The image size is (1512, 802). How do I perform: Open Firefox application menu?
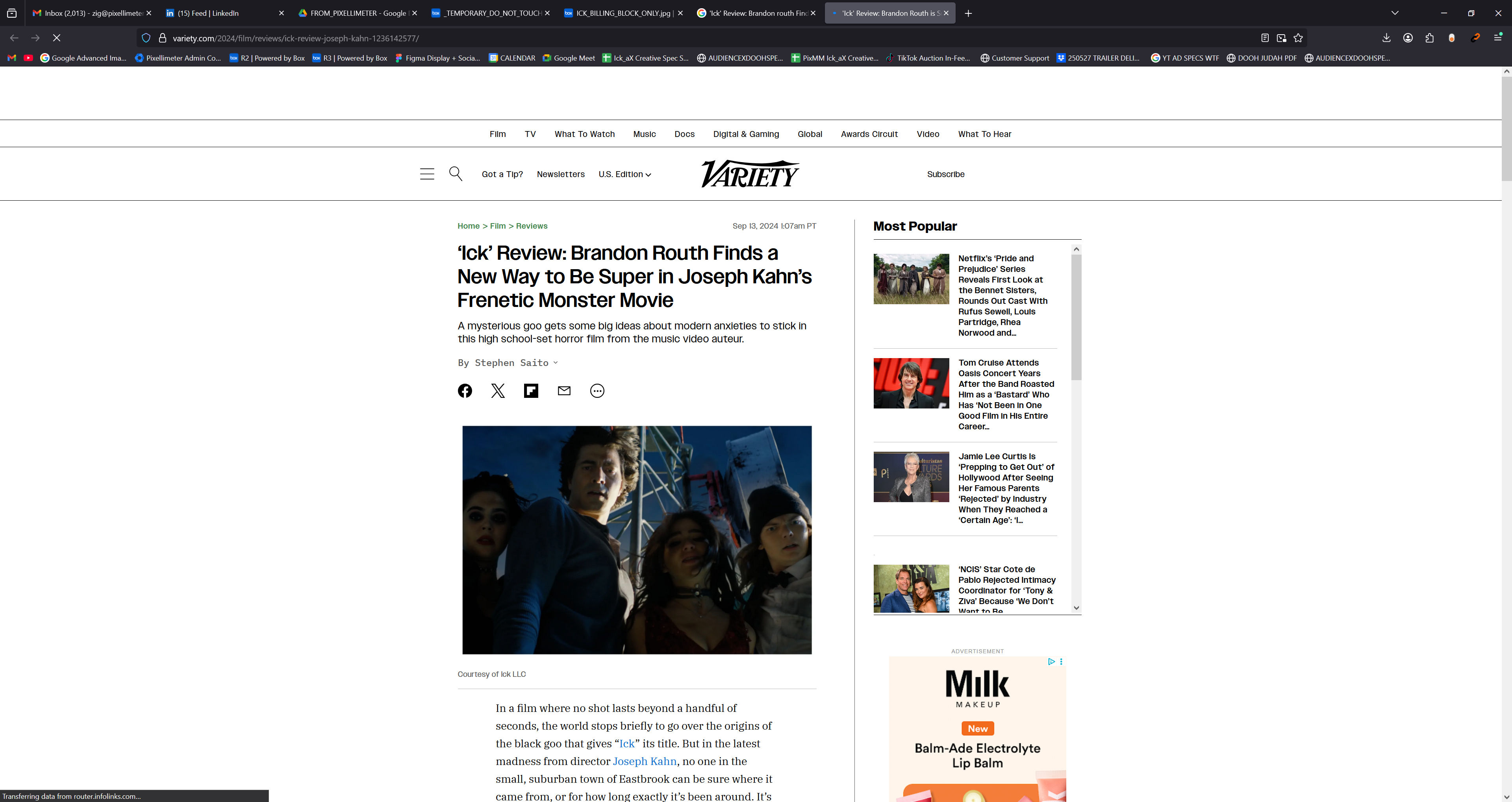(x=1498, y=37)
